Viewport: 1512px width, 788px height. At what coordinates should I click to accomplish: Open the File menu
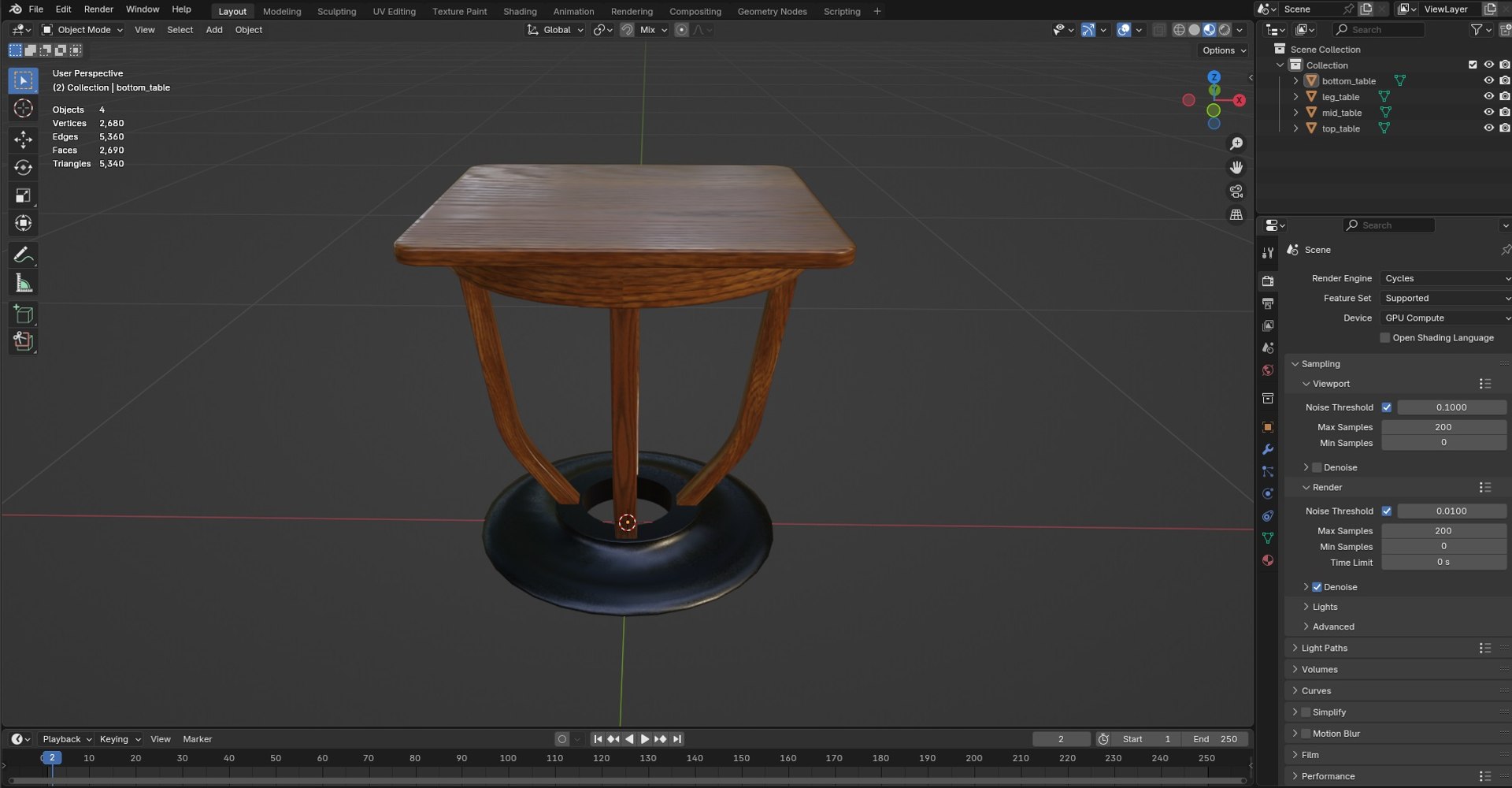click(x=36, y=9)
